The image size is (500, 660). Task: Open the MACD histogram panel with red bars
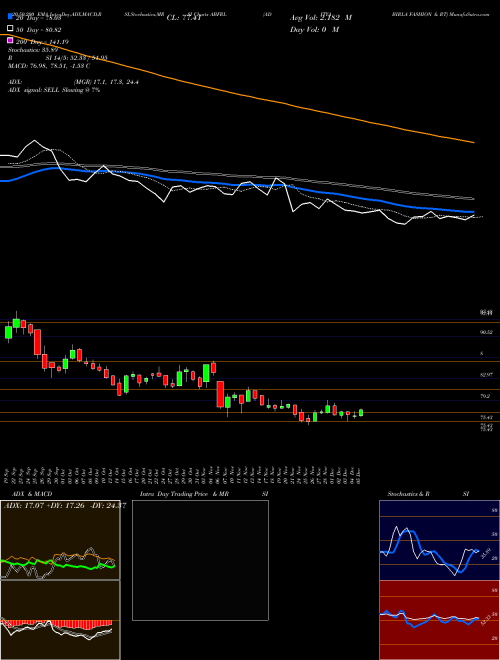60,620
